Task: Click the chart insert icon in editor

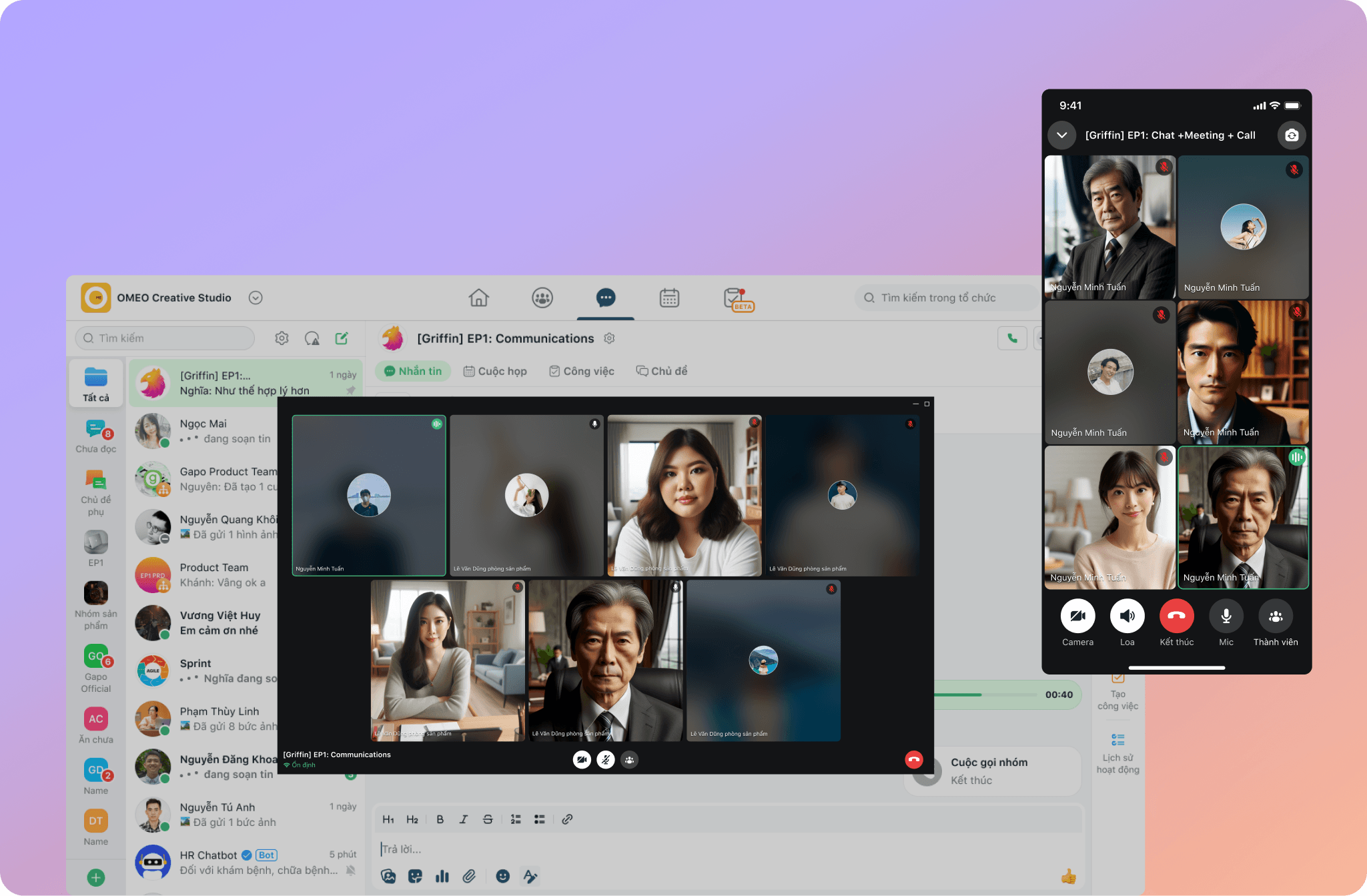Action: [x=442, y=878]
